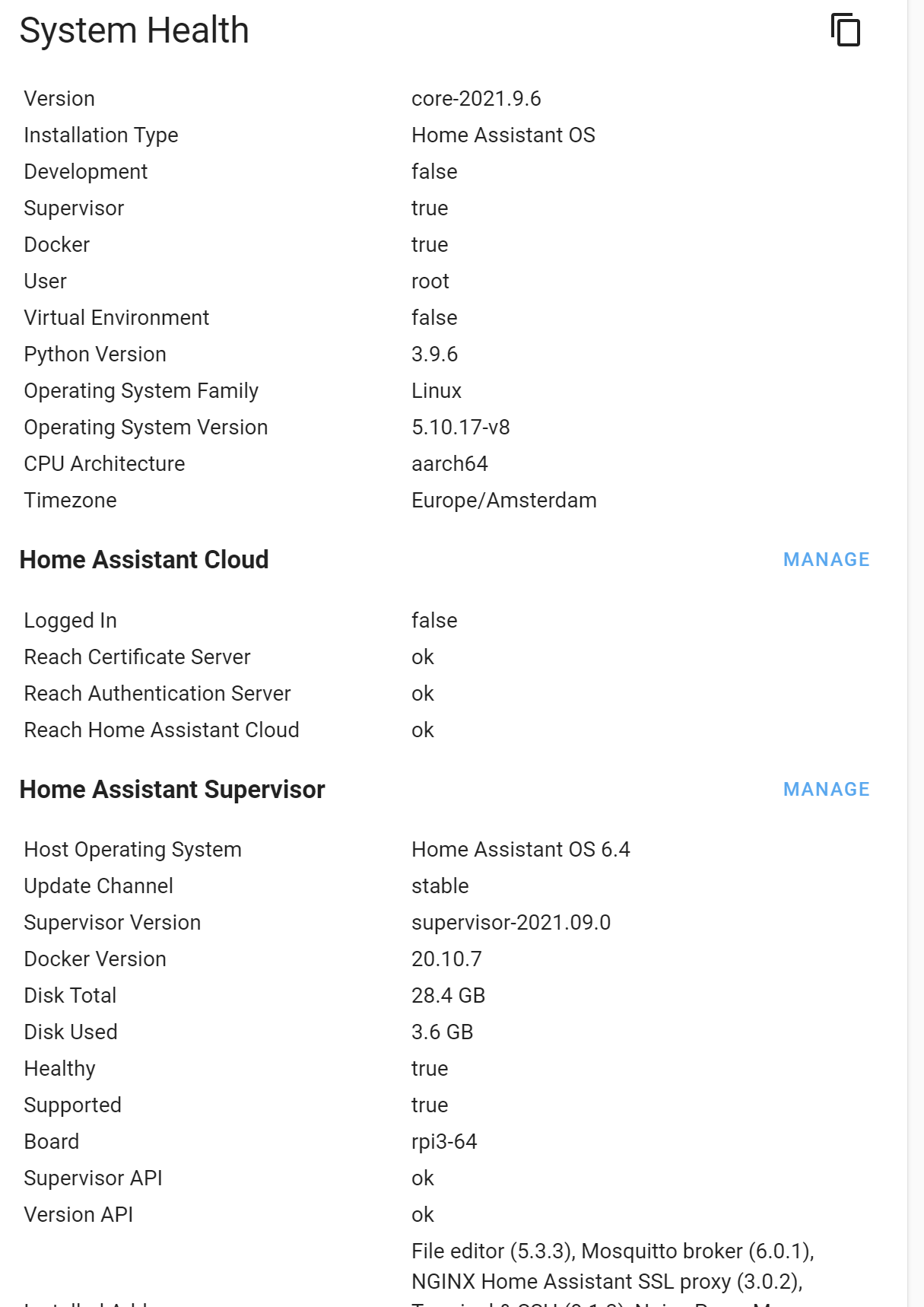Image resolution: width=924 pixels, height=1307 pixels.
Task: Select the Europe/Amsterdam timezone value
Action: coord(503,500)
